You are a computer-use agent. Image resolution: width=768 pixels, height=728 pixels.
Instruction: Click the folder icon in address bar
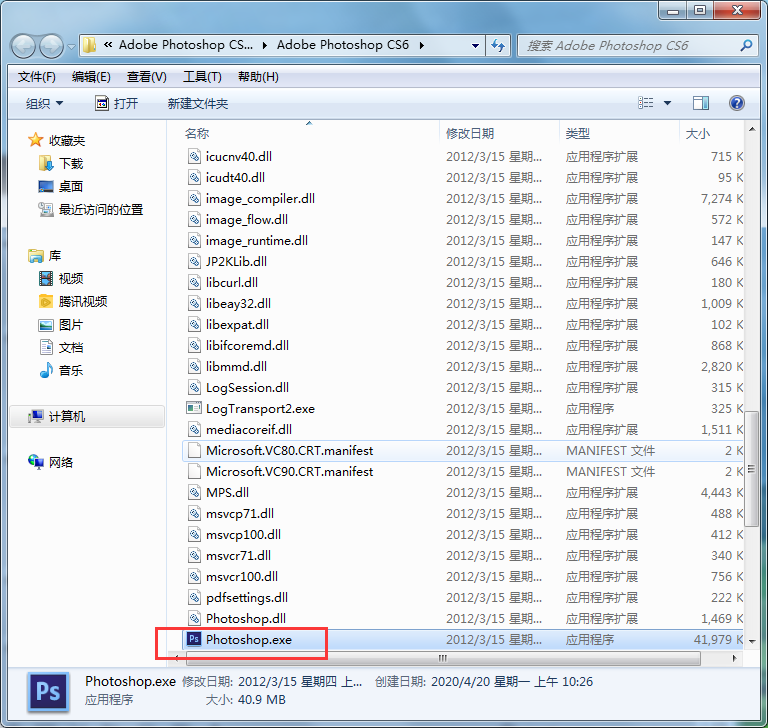click(x=89, y=46)
